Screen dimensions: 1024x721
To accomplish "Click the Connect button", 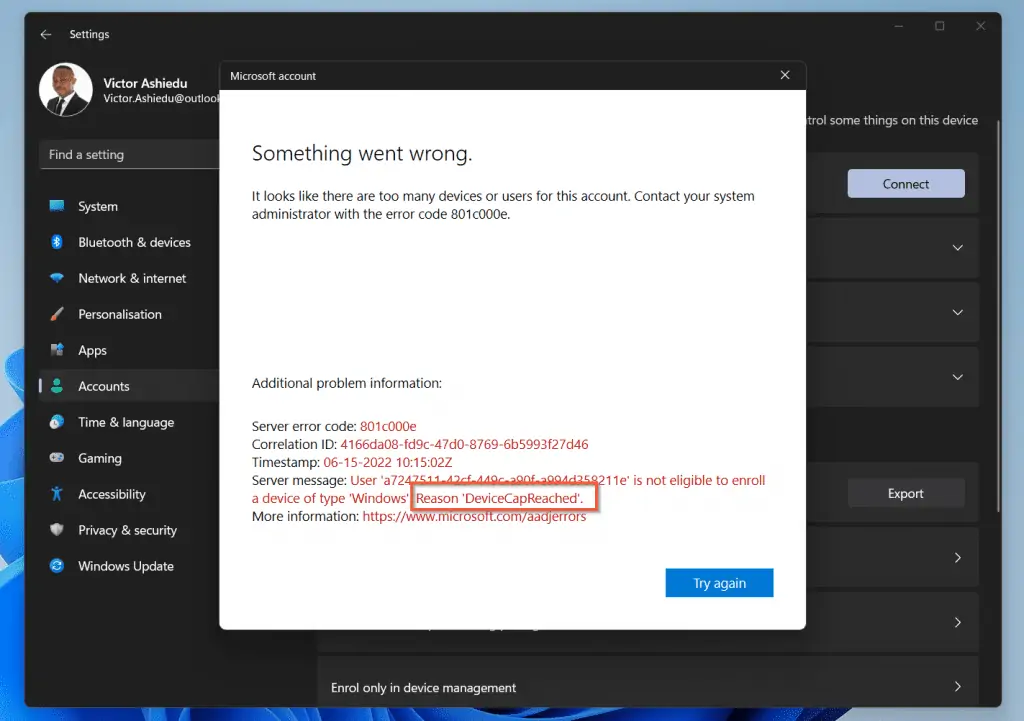I will pyautogui.click(x=906, y=184).
